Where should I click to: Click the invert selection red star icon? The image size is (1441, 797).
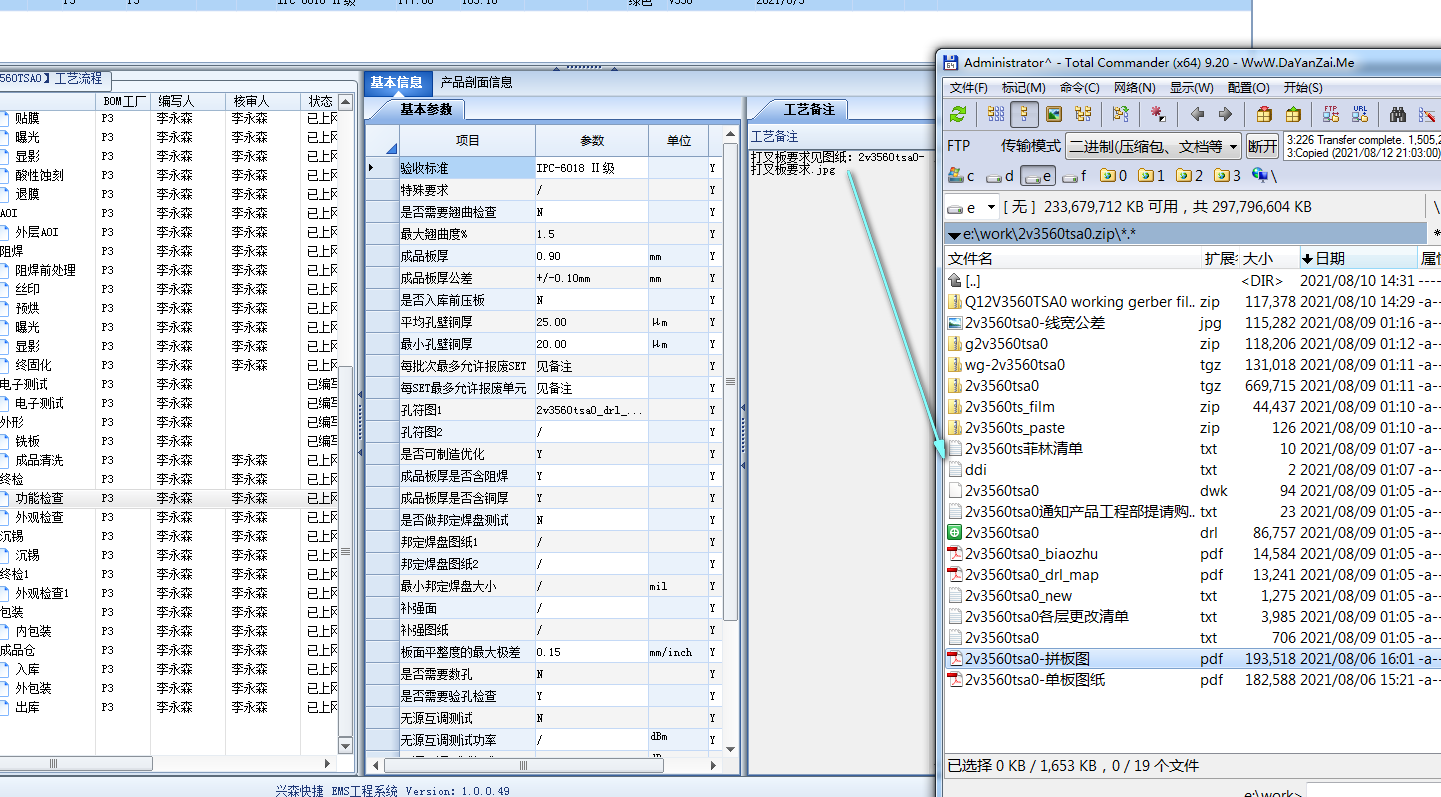coord(1158,114)
